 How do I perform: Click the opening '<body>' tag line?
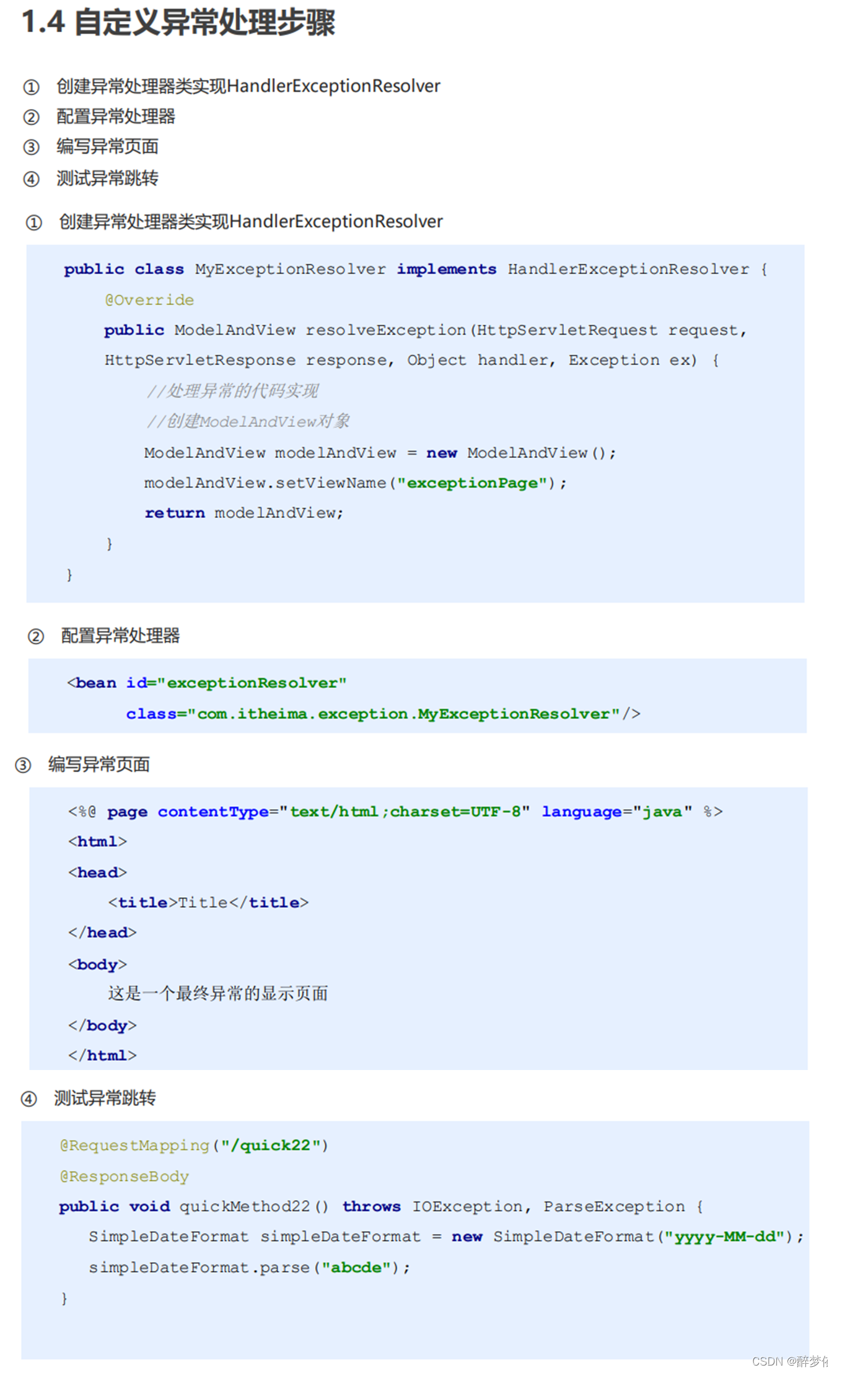(x=97, y=965)
